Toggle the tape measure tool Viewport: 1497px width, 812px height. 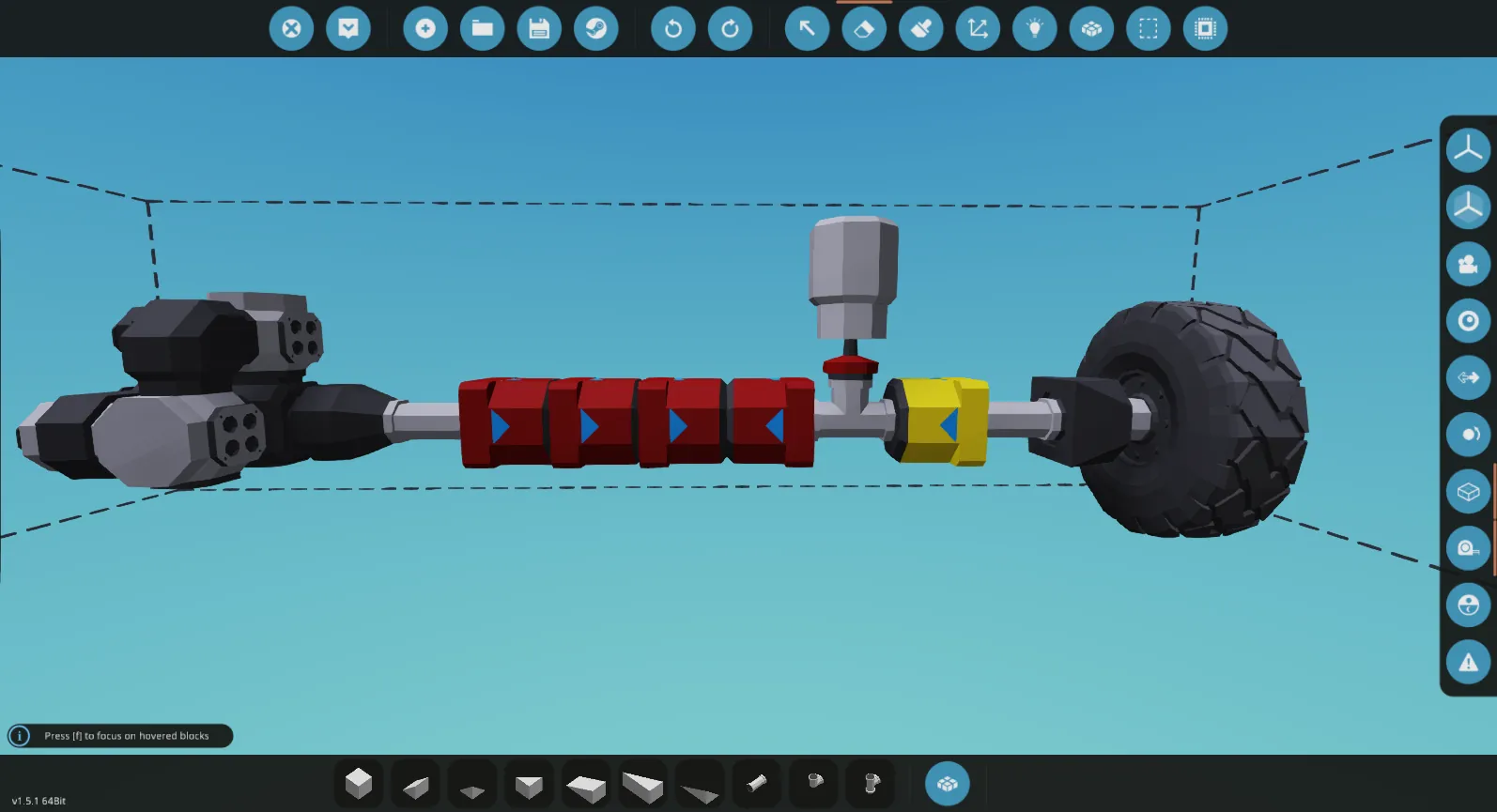(x=1468, y=548)
